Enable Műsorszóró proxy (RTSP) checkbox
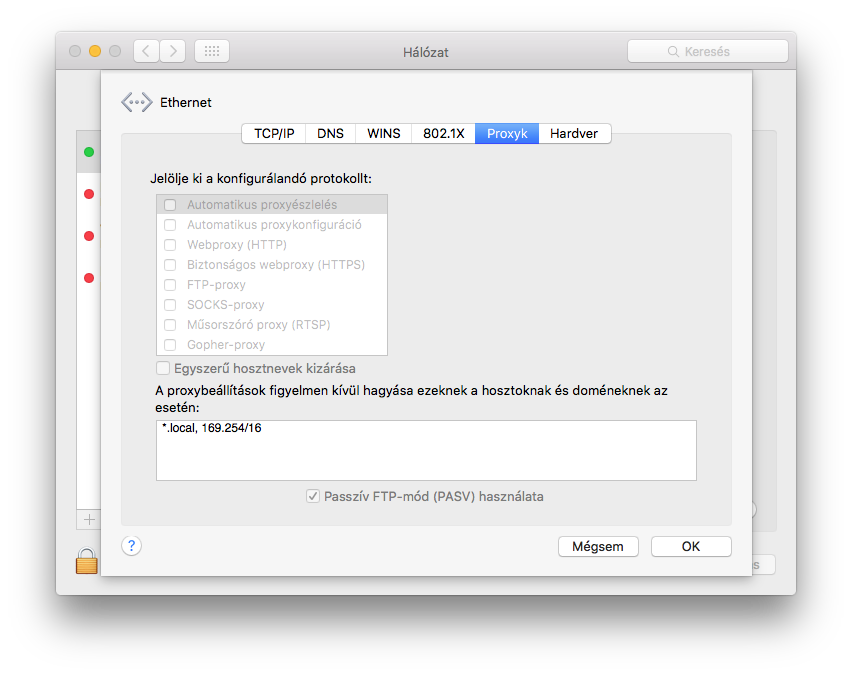The width and height of the screenshot is (852, 675). click(170, 325)
